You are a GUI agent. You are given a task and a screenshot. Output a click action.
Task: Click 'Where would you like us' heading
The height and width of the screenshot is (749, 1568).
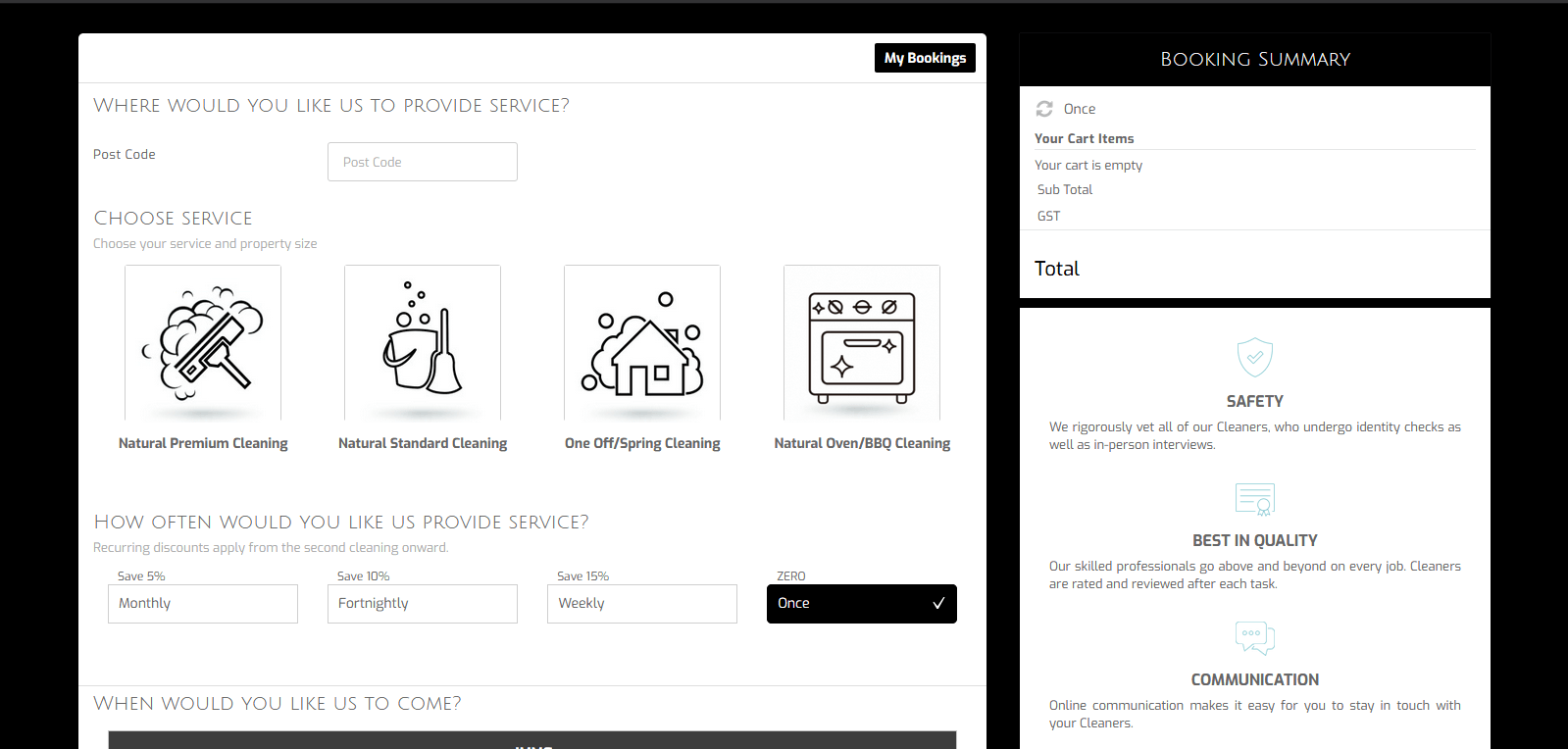pyautogui.click(x=331, y=105)
